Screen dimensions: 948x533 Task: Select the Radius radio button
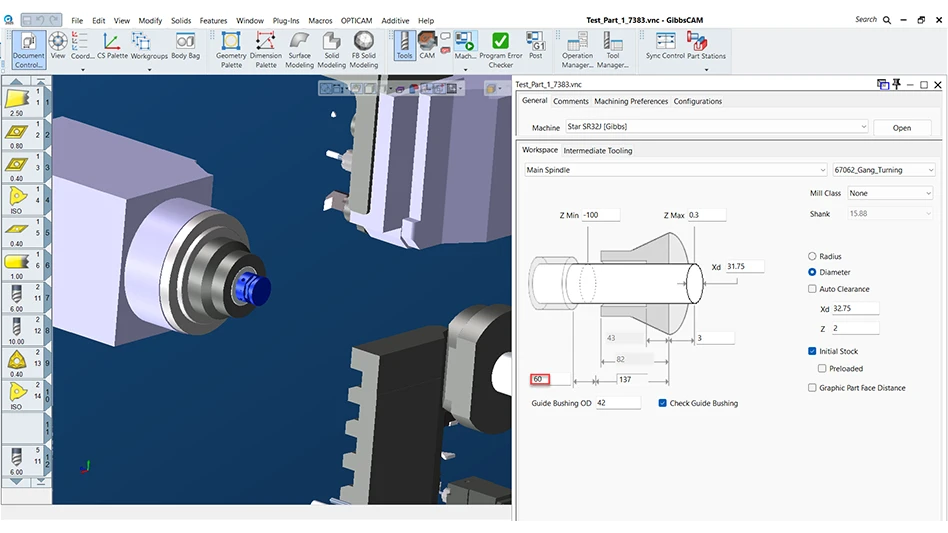point(812,256)
